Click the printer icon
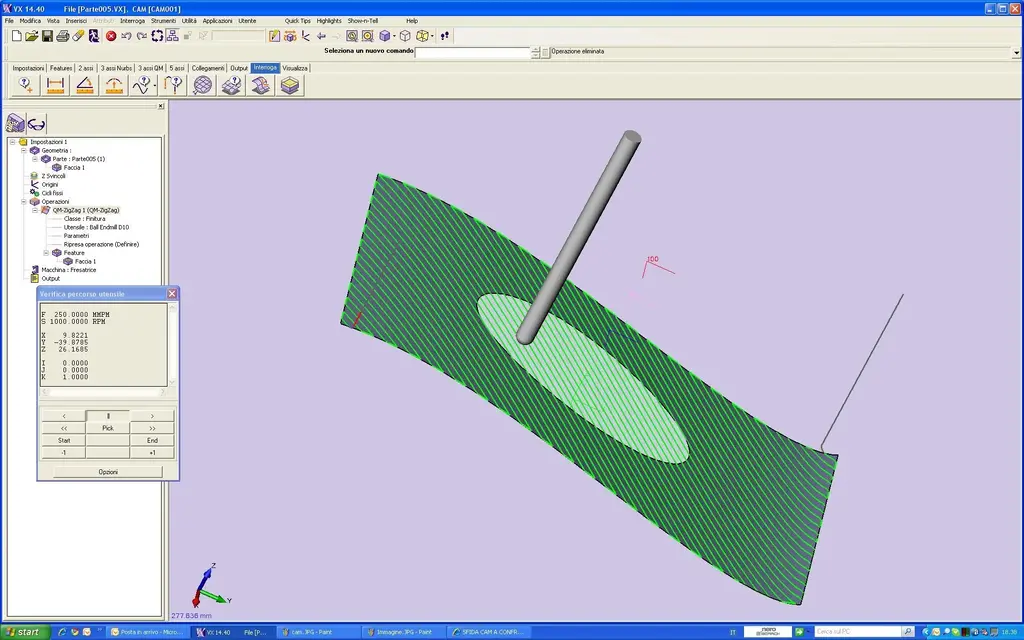Screen dimensions: 1024x640 tap(63, 37)
